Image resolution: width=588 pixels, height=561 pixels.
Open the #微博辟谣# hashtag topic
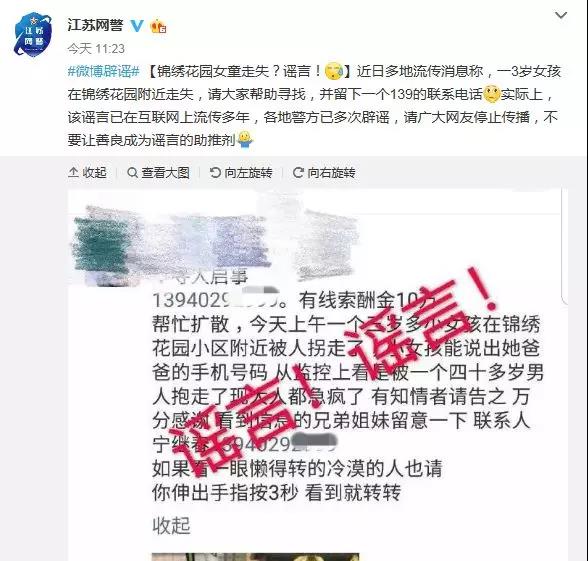[104, 71]
